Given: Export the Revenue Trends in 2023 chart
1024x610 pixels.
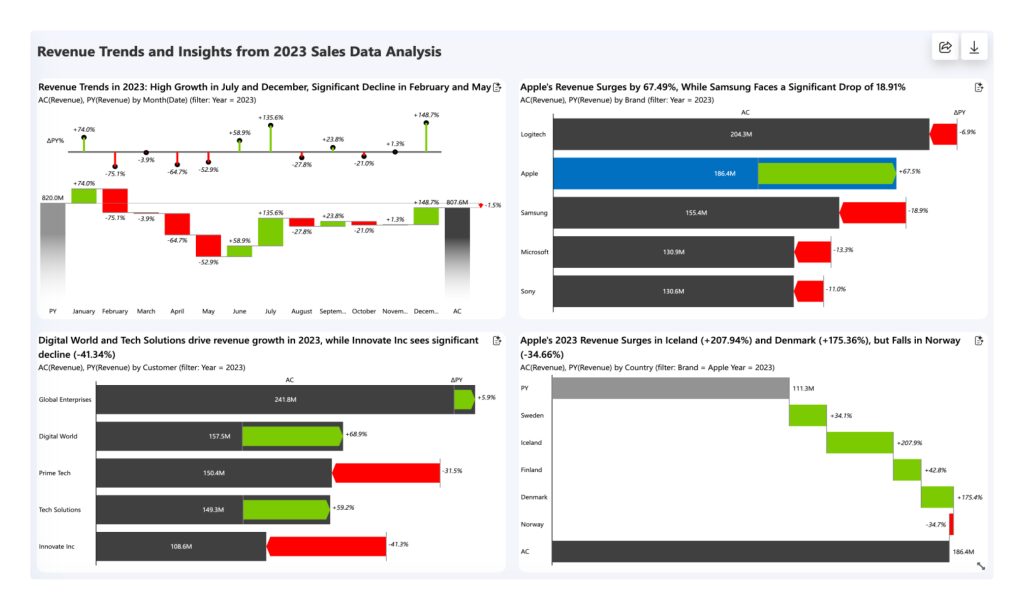Looking at the screenshot, I should click(496, 88).
